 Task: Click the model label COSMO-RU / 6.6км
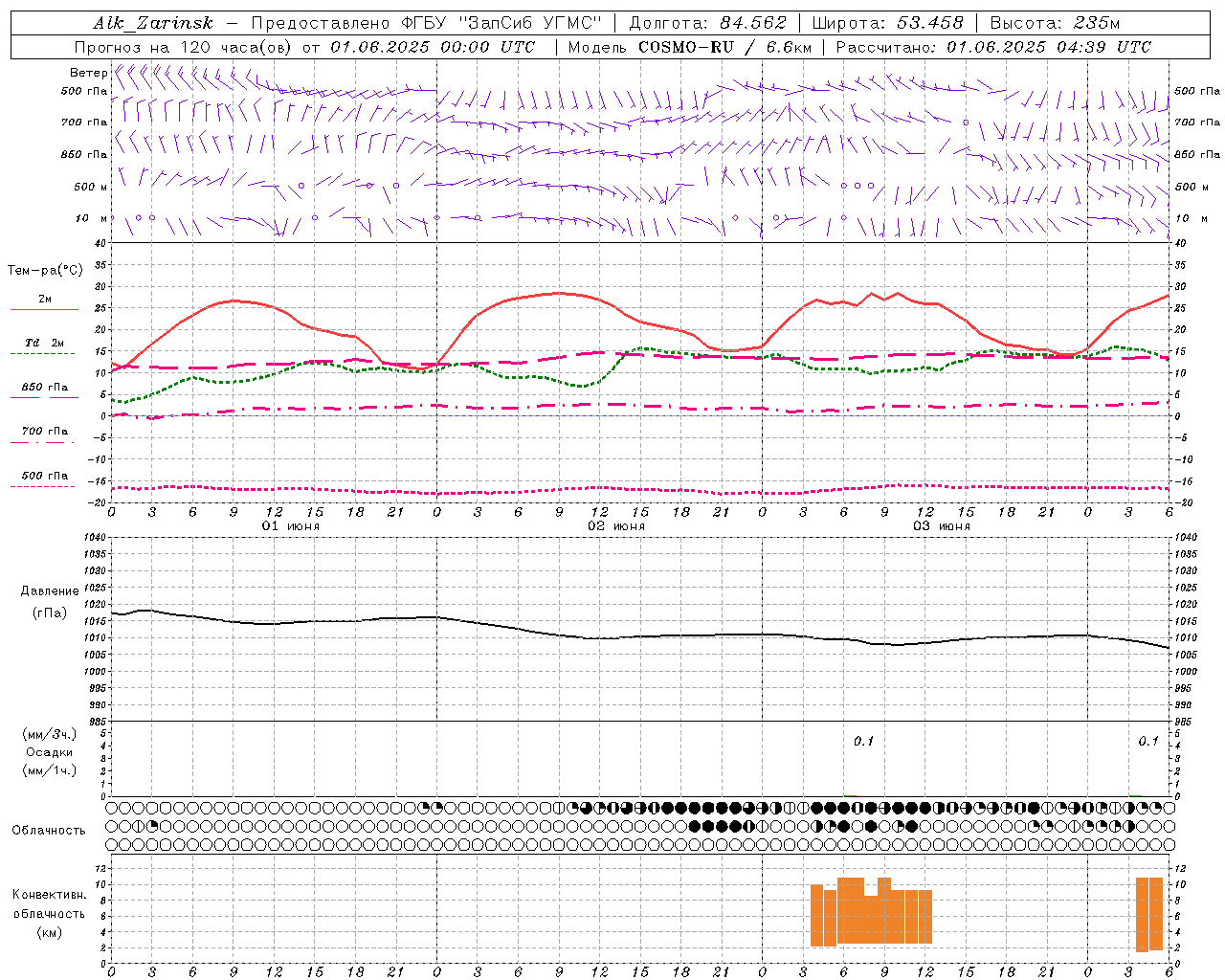click(x=725, y=47)
